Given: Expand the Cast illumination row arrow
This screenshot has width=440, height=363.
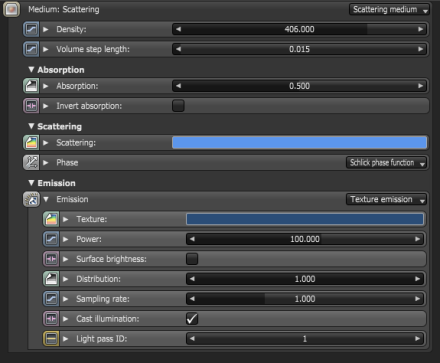Looking at the screenshot, I should pos(66,319).
